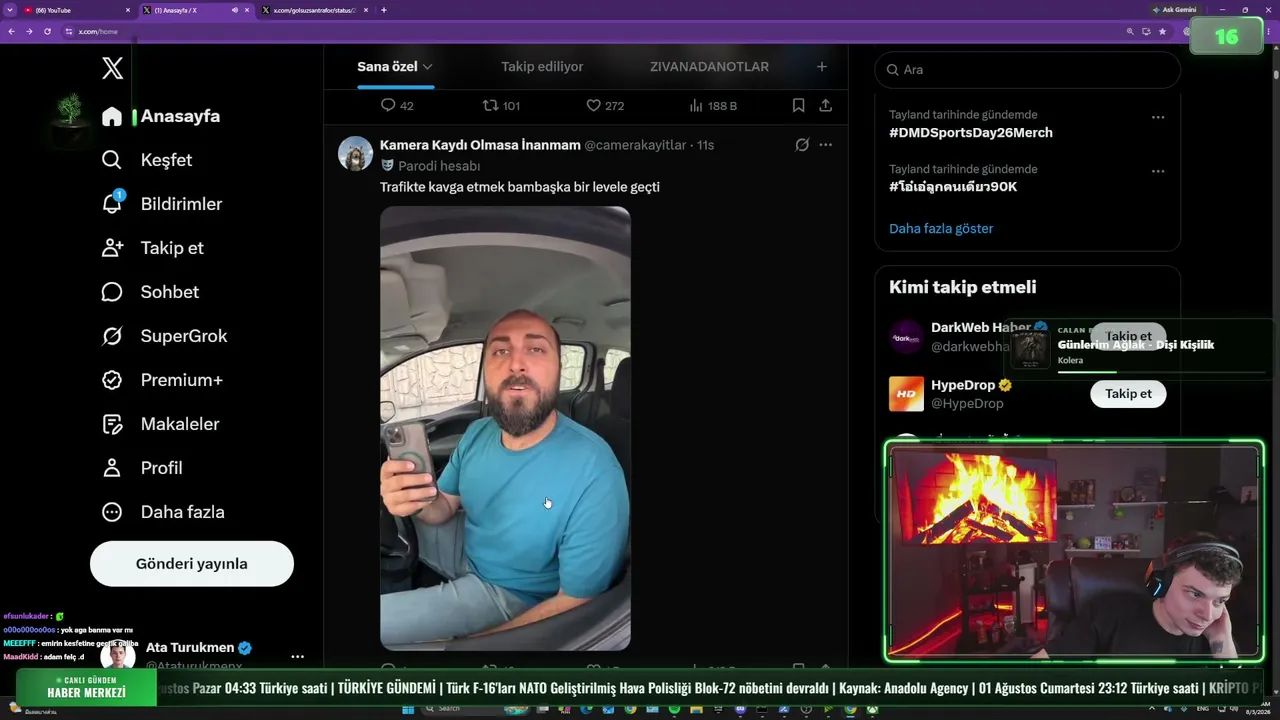Switch to x.com/golsuzsantrafor status tab
The width and height of the screenshot is (1280, 720).
314,10
